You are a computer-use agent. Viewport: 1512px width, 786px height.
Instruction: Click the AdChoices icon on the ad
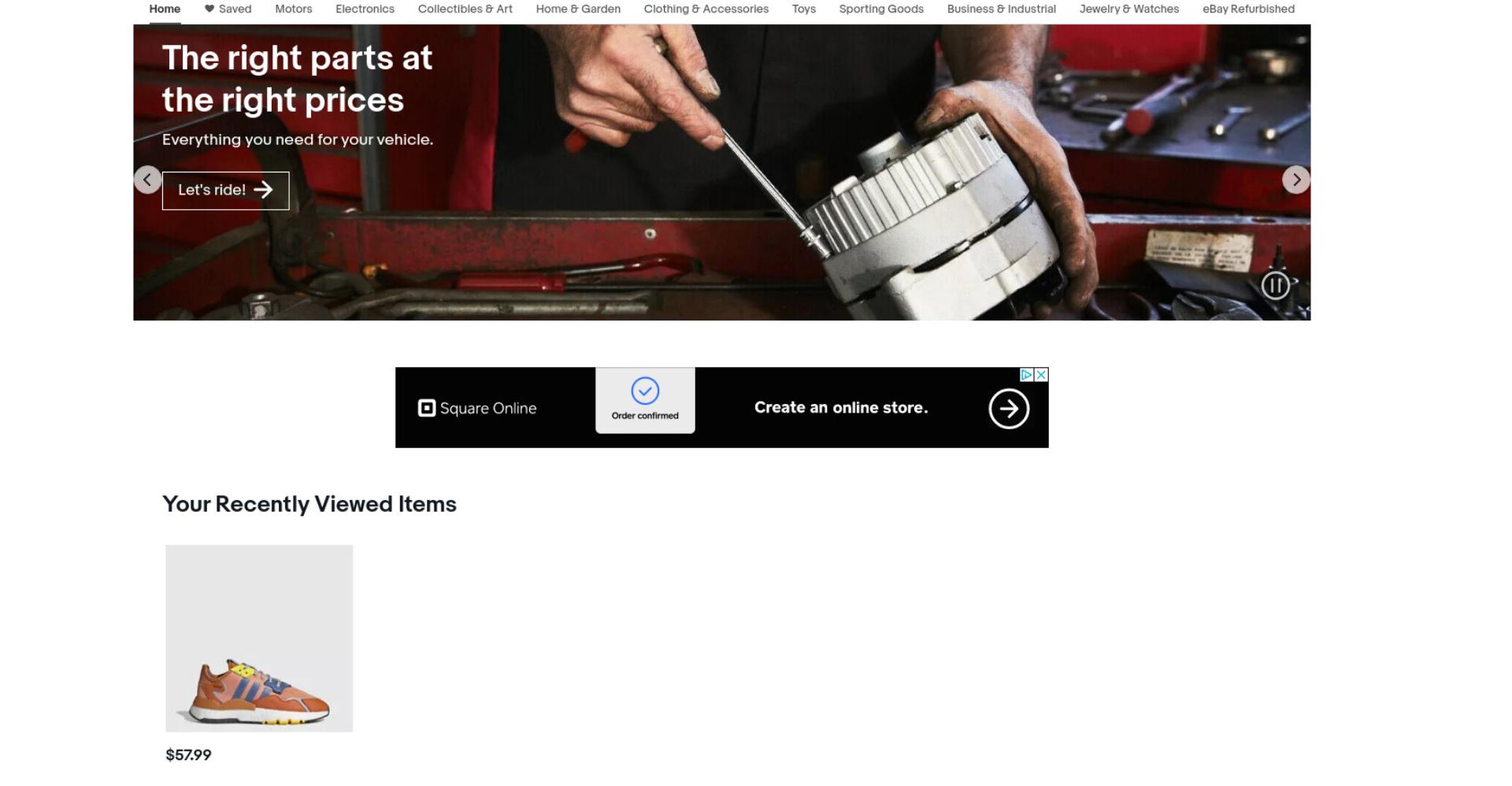click(x=1027, y=375)
